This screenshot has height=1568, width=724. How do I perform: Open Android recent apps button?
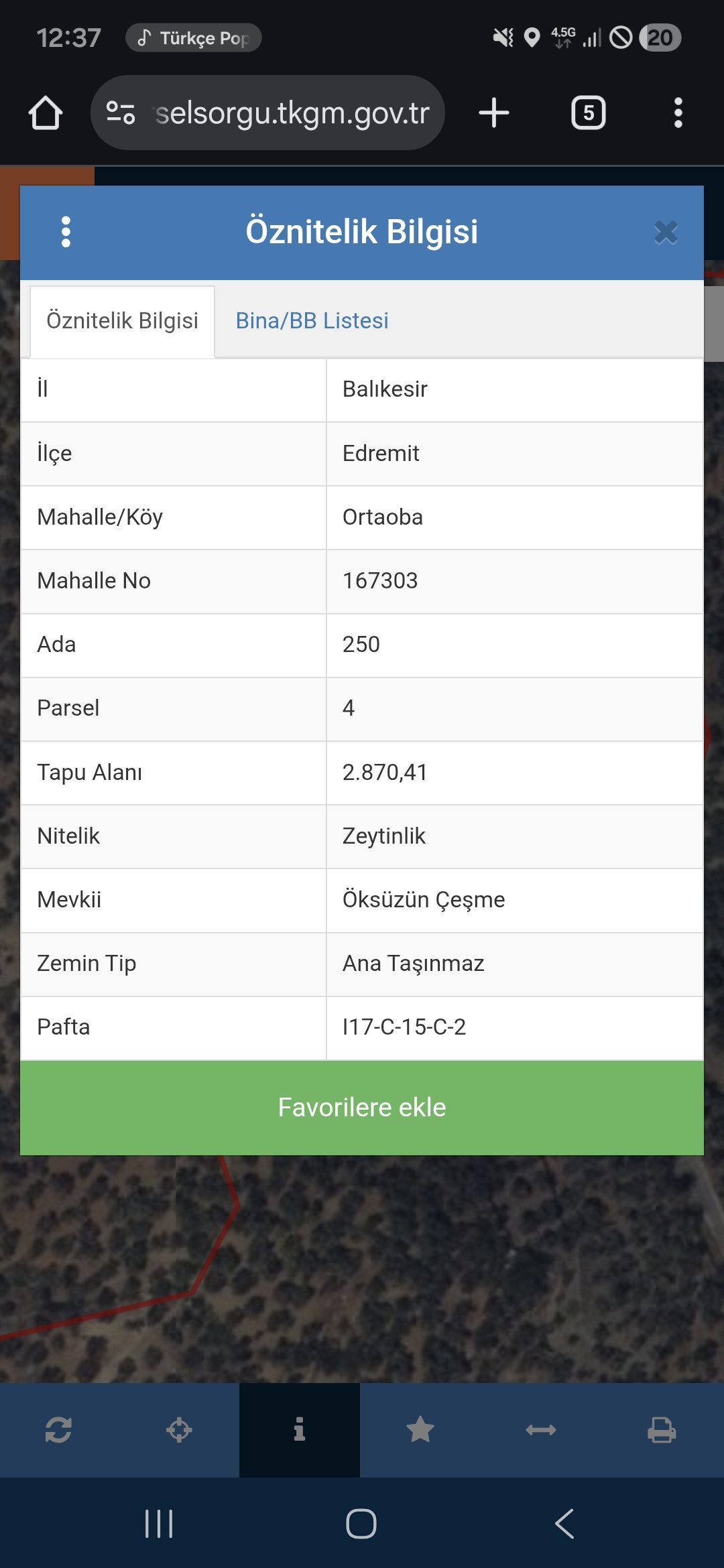[x=159, y=1524]
